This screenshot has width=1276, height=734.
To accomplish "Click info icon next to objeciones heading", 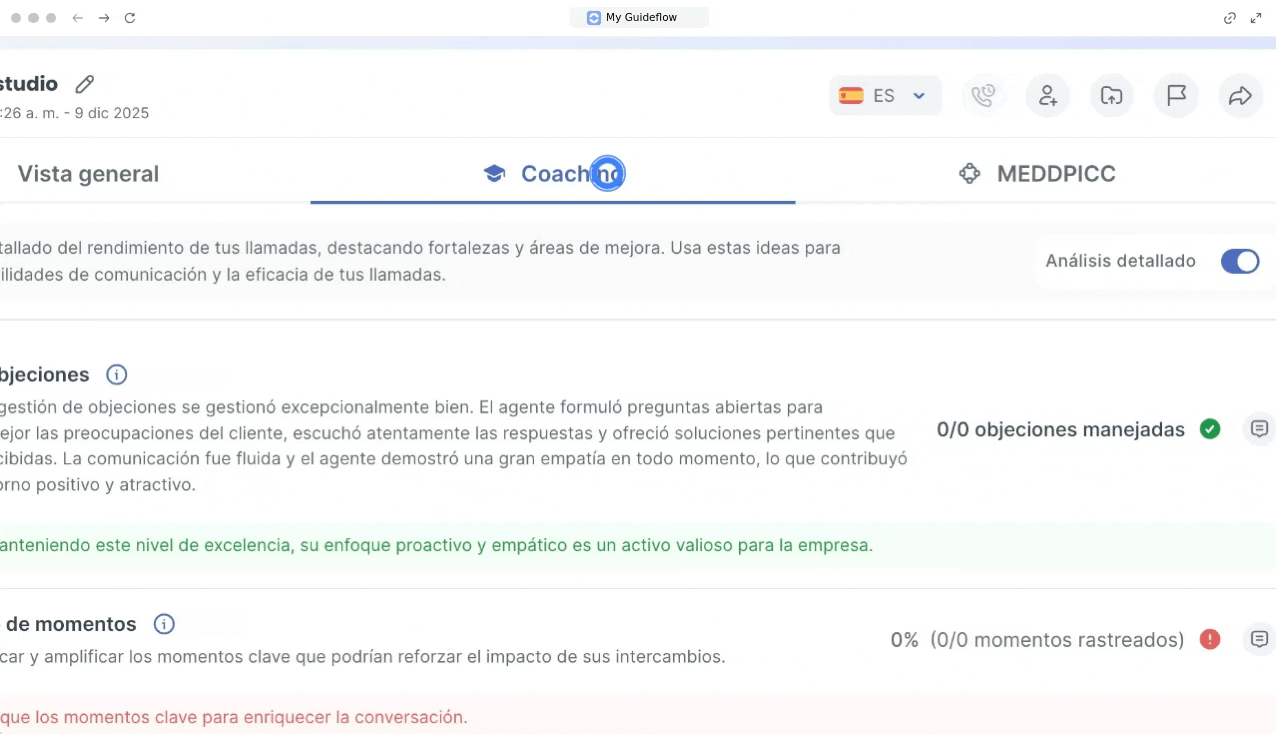I will pyautogui.click(x=117, y=375).
